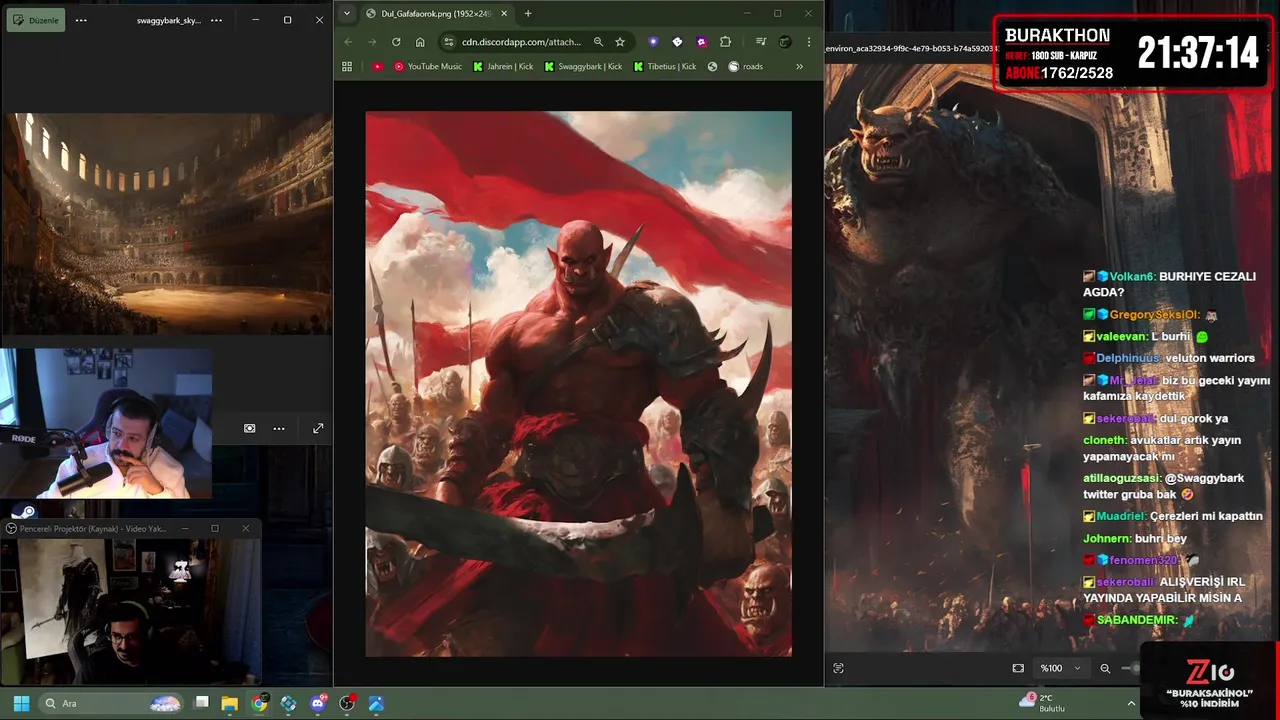The width and height of the screenshot is (1280, 720).
Task: Open the white diamond extension icon
Action: coord(677,42)
